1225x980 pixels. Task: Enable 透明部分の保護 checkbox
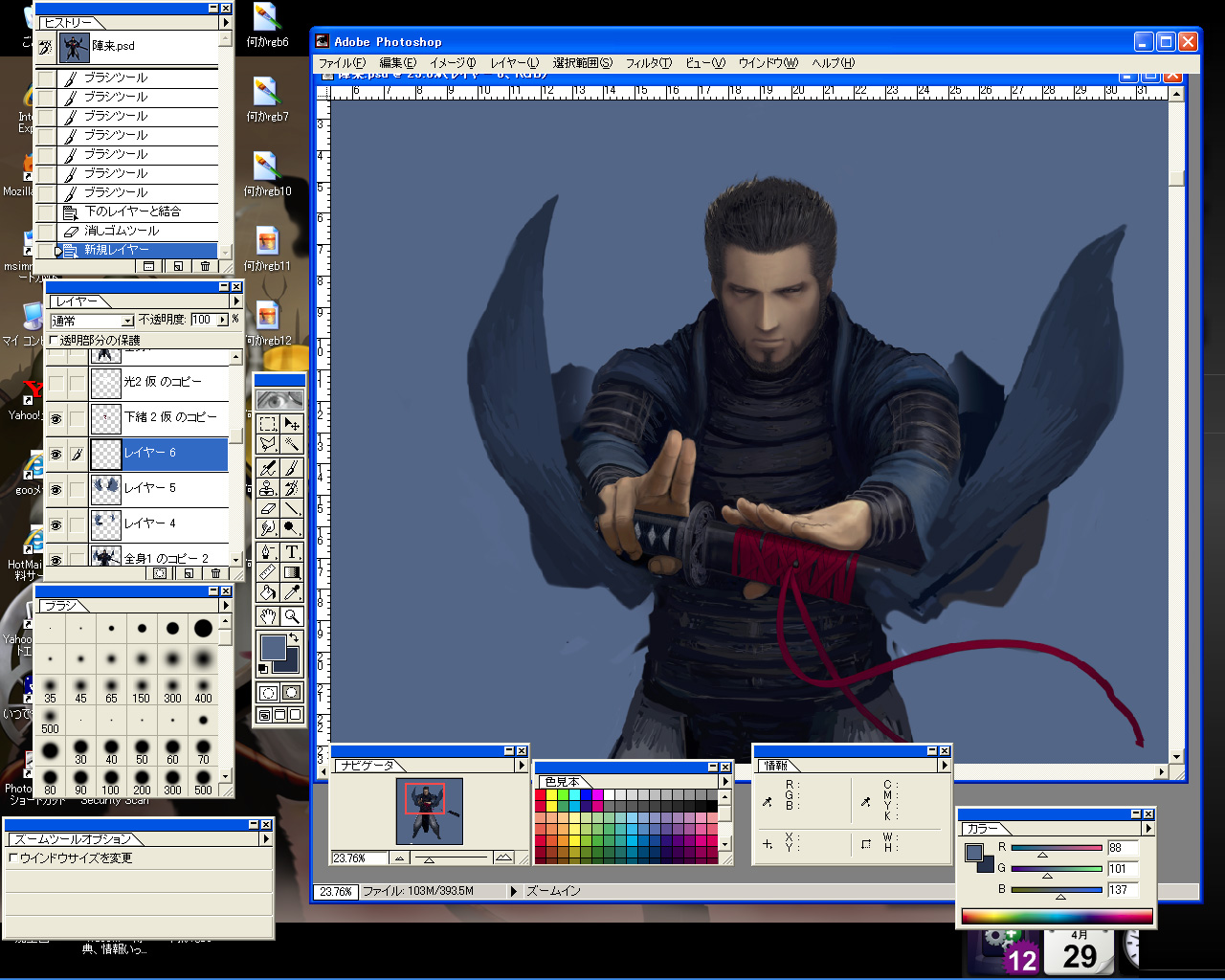pyautogui.click(x=54, y=340)
